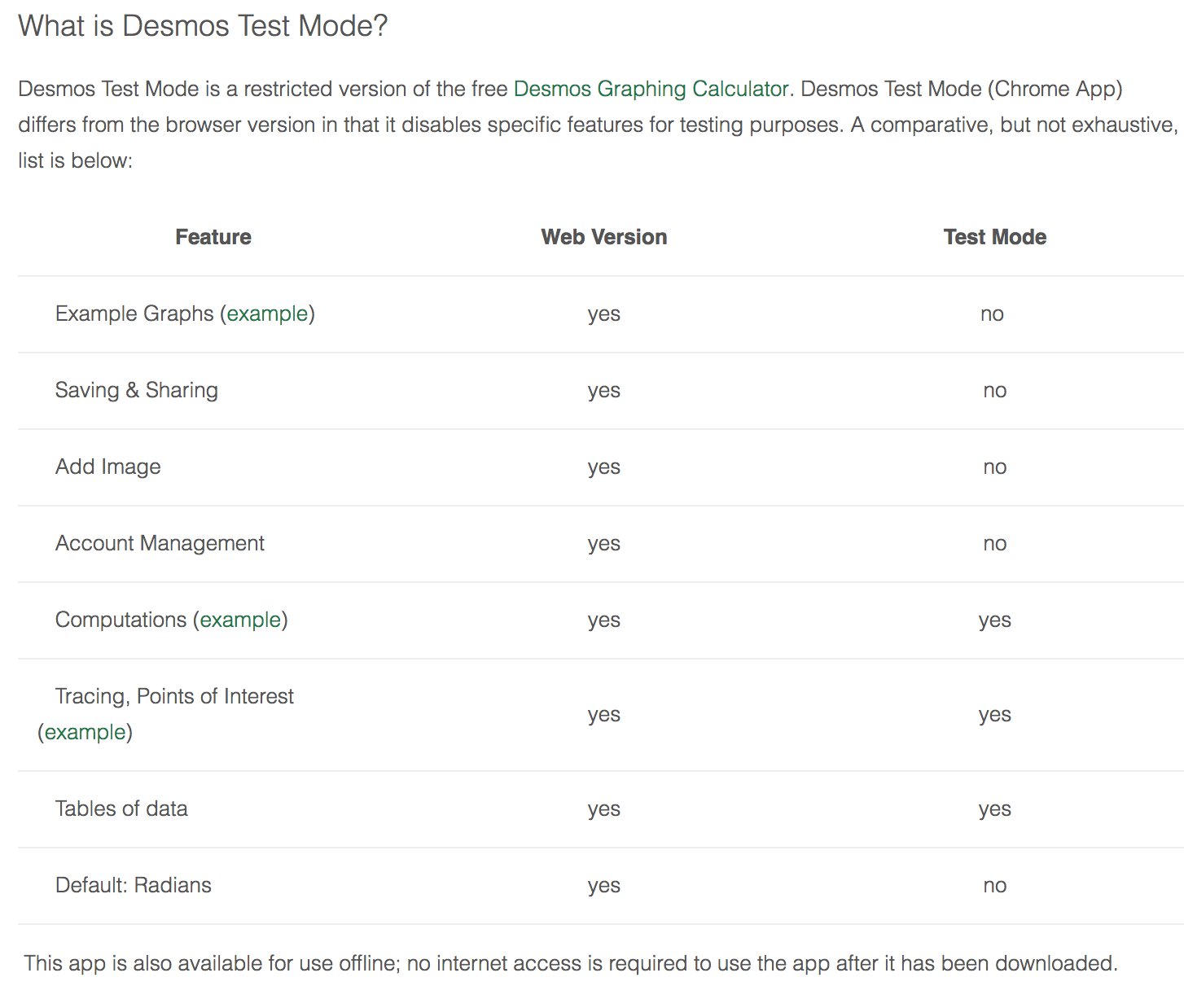Click the Test Mode column header

995,237
